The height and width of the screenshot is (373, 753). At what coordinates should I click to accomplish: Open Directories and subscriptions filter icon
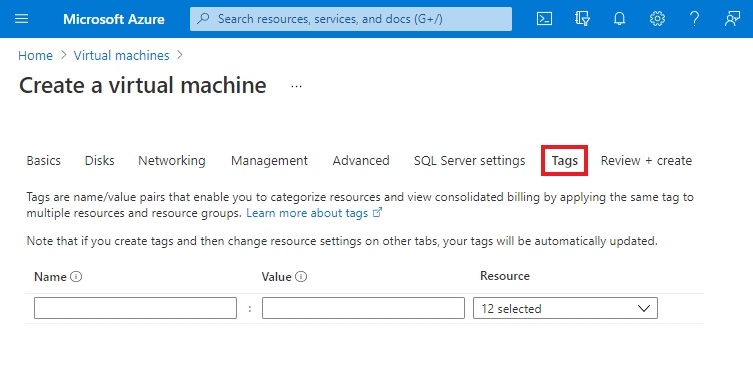(x=582, y=19)
